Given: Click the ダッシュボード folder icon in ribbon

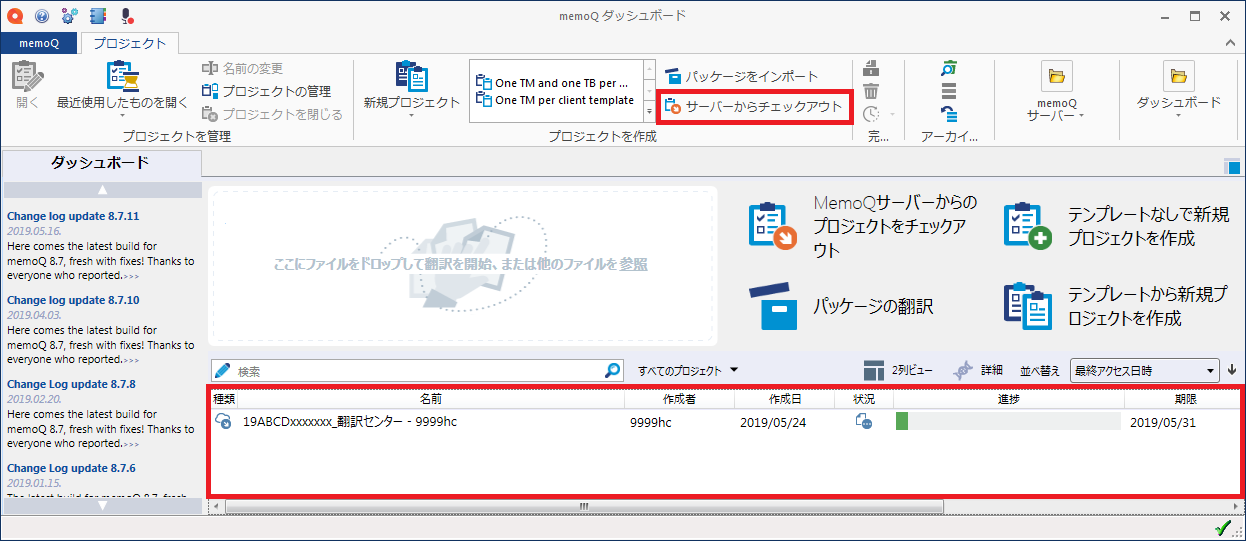Looking at the screenshot, I should click(x=1178, y=76).
